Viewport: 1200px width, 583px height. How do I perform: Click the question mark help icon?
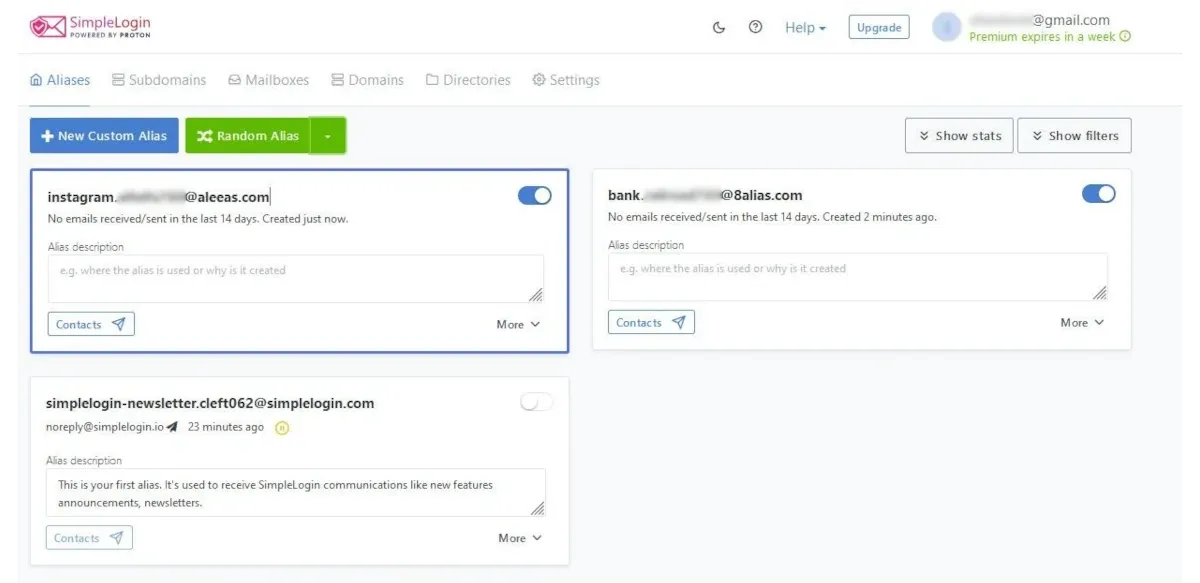pos(755,28)
